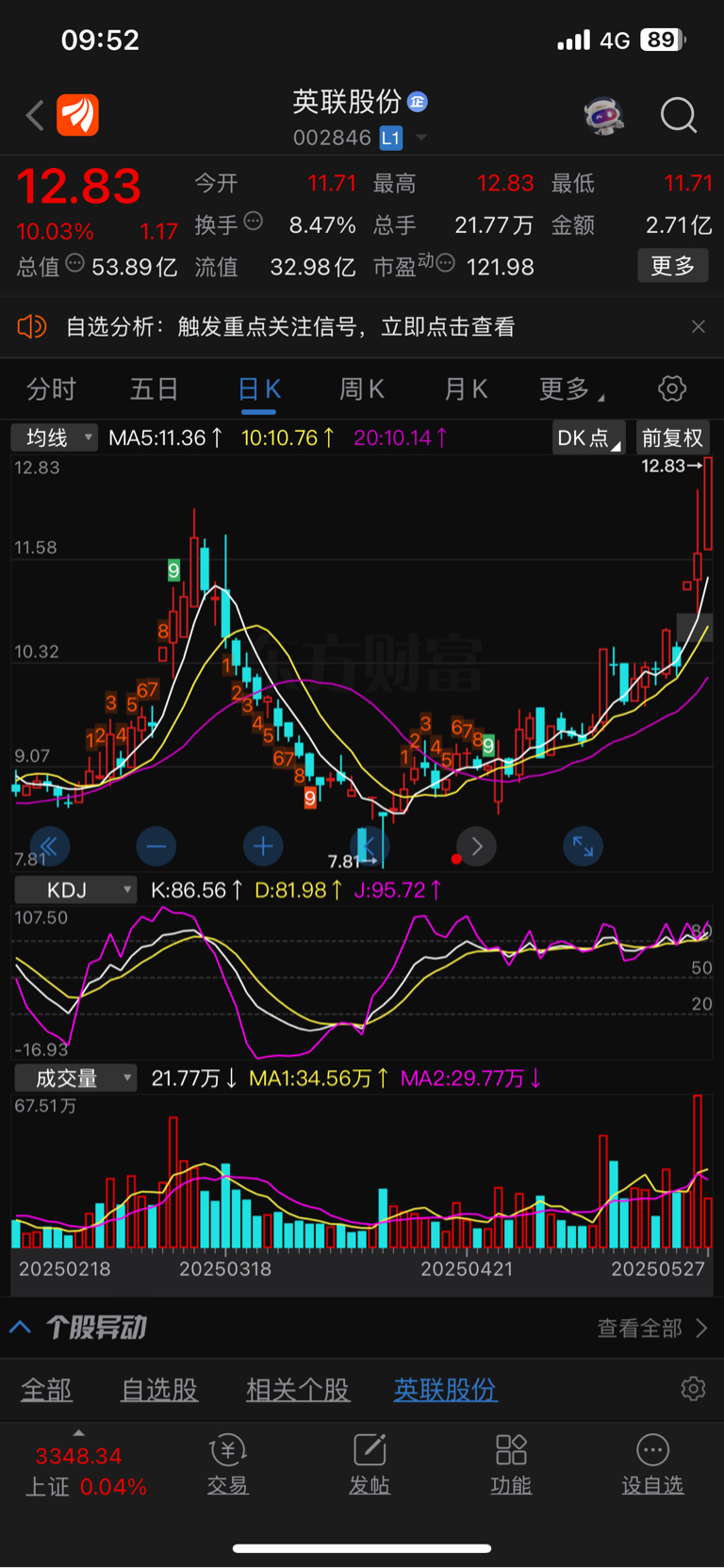724x1568 pixels.
Task: Tap the K:86.56 value
Action: (197, 890)
